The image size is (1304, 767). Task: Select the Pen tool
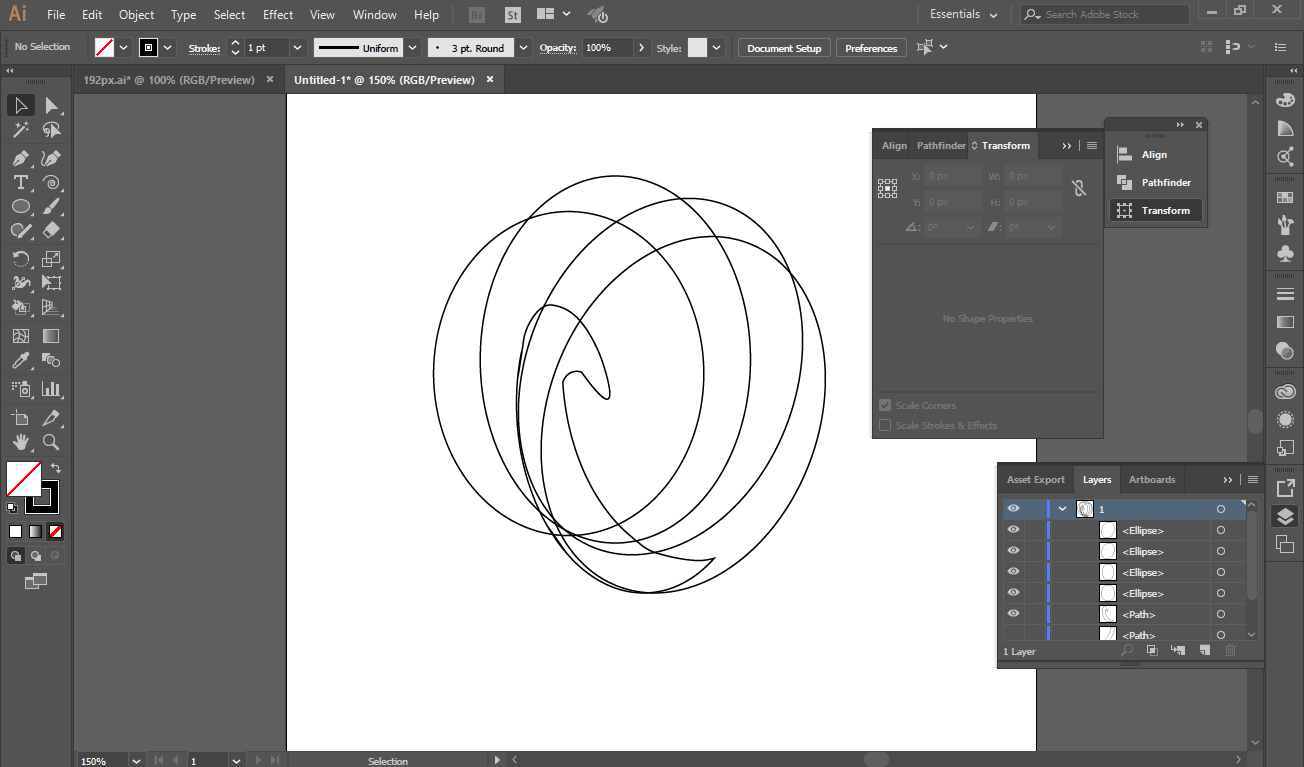pos(20,158)
